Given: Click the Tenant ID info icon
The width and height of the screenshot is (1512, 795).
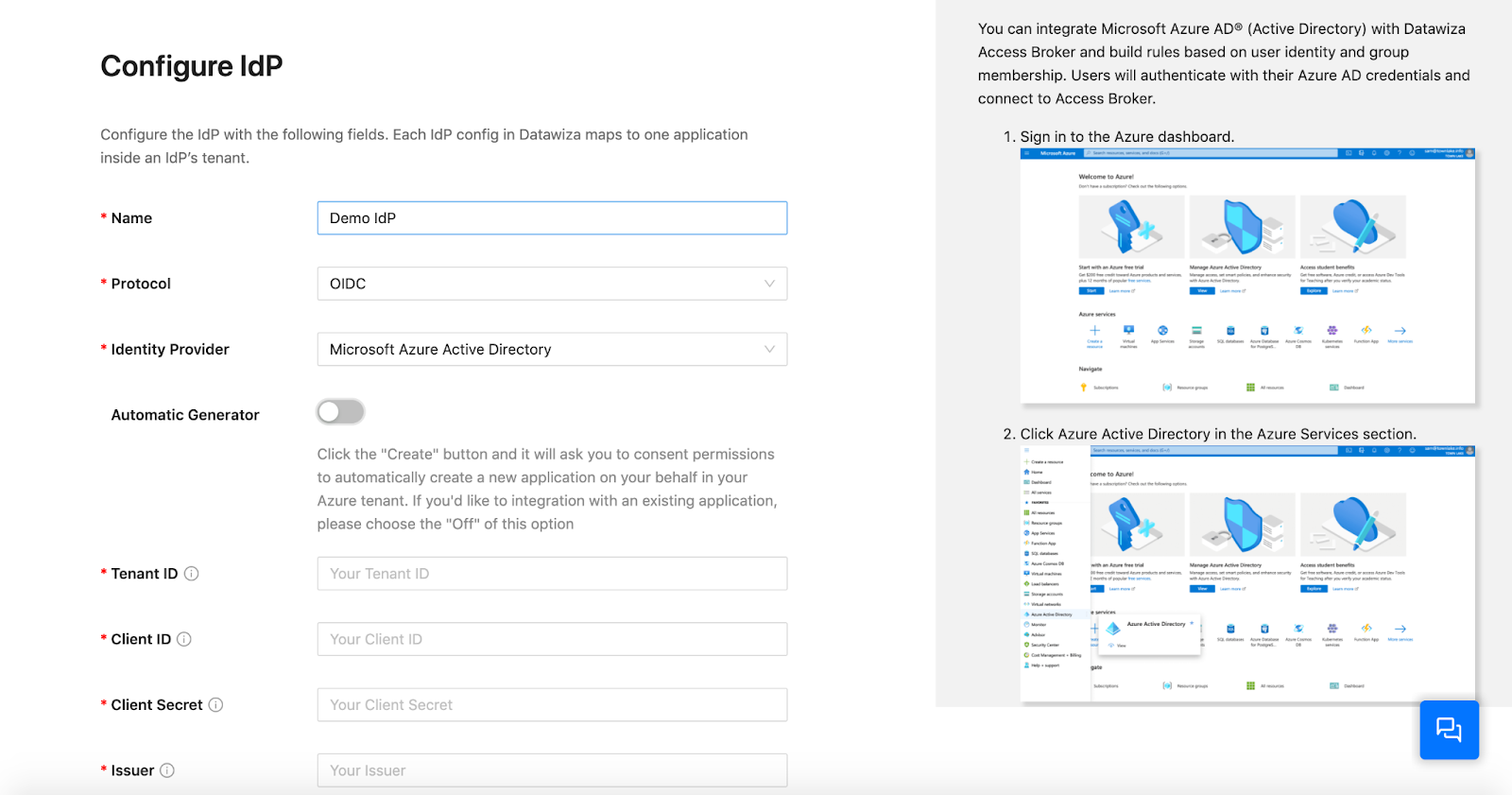Looking at the screenshot, I should point(191,574).
